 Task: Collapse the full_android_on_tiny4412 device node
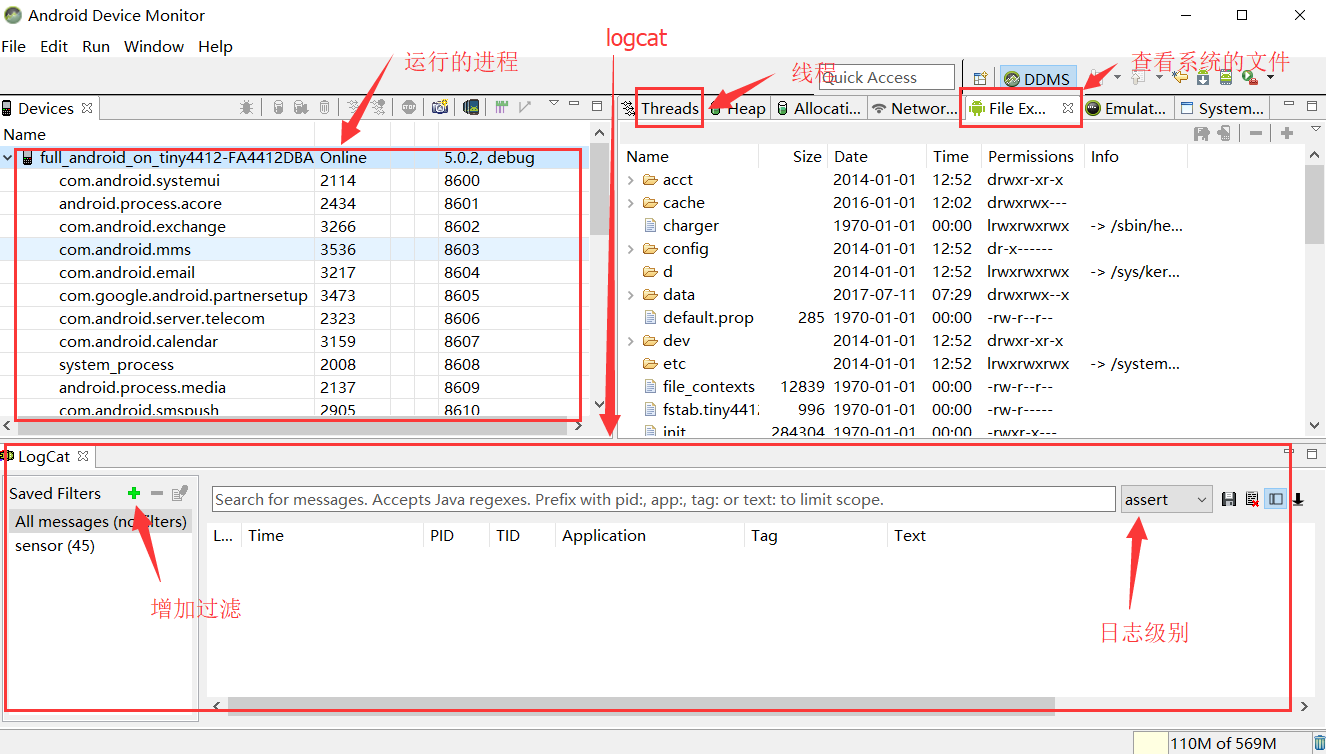coord(8,158)
